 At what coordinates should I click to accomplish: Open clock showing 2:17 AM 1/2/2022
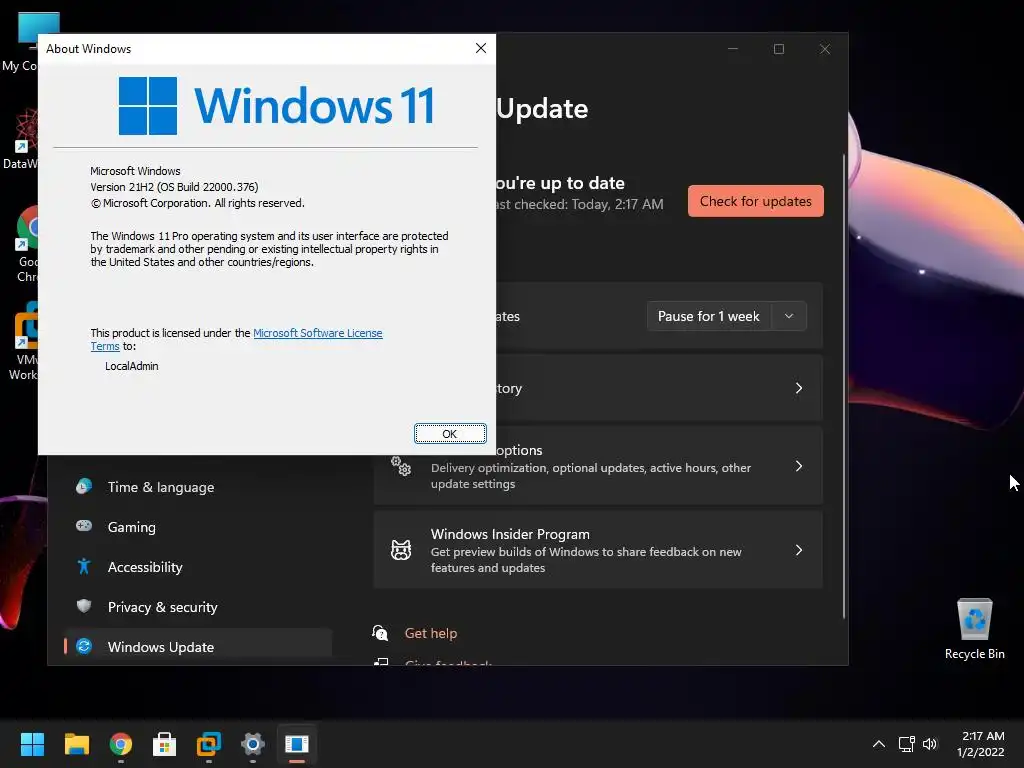click(981, 744)
